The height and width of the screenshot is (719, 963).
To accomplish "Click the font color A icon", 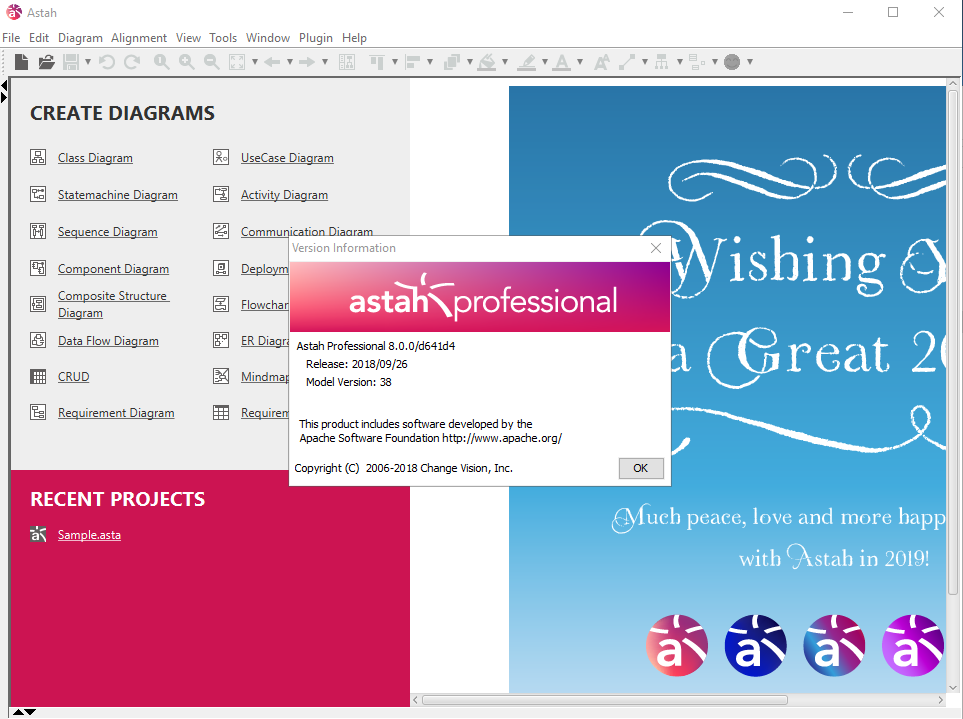I will (x=561, y=61).
